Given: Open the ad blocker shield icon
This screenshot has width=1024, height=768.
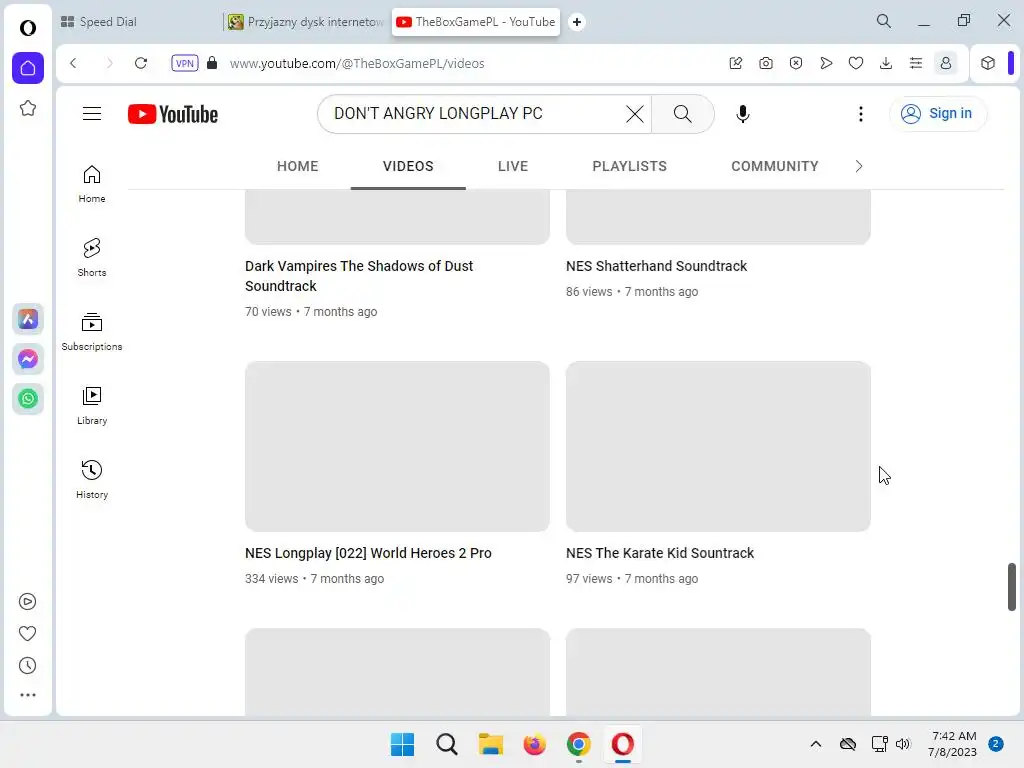Looking at the screenshot, I should (x=795, y=63).
